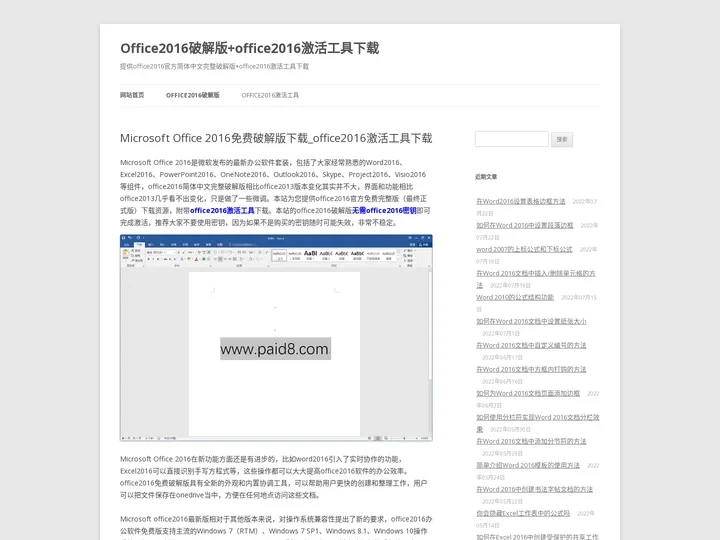Open the Word 2016 screenshot image
The width and height of the screenshot is (720, 540).
point(276,338)
